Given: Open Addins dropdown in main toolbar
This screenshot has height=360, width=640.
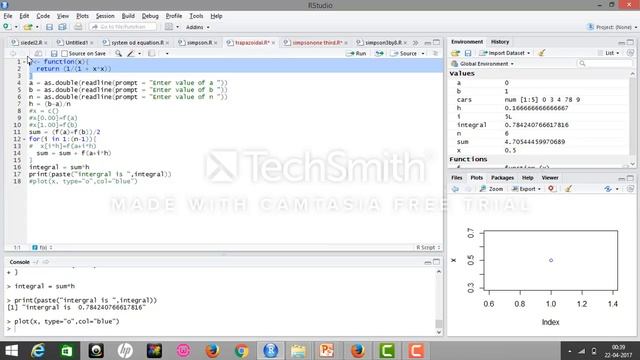Looking at the screenshot, I should (x=198, y=27).
